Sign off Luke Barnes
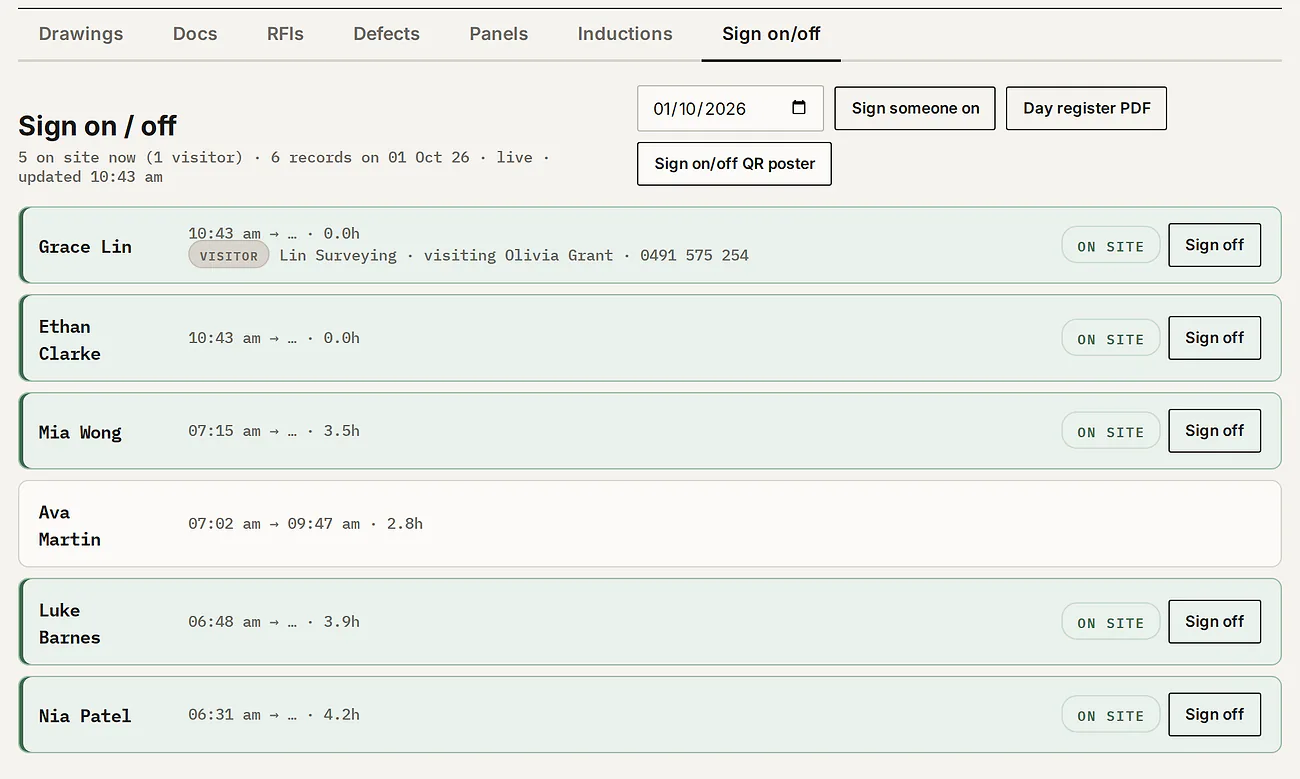1300x779 pixels. [1214, 622]
